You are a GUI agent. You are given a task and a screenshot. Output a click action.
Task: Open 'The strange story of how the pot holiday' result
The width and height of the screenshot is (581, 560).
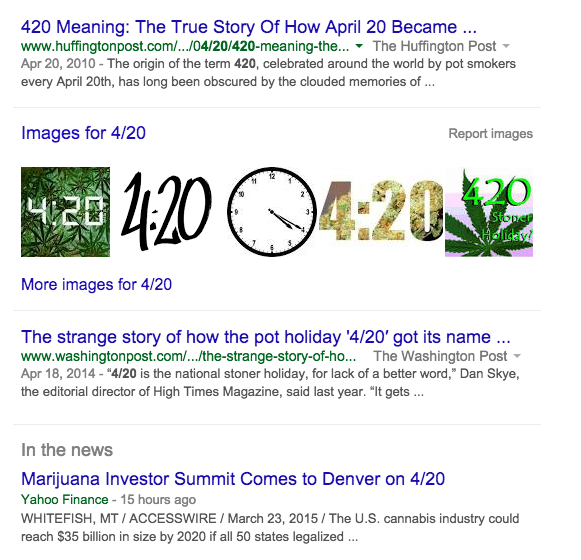pyautogui.click(x=266, y=337)
